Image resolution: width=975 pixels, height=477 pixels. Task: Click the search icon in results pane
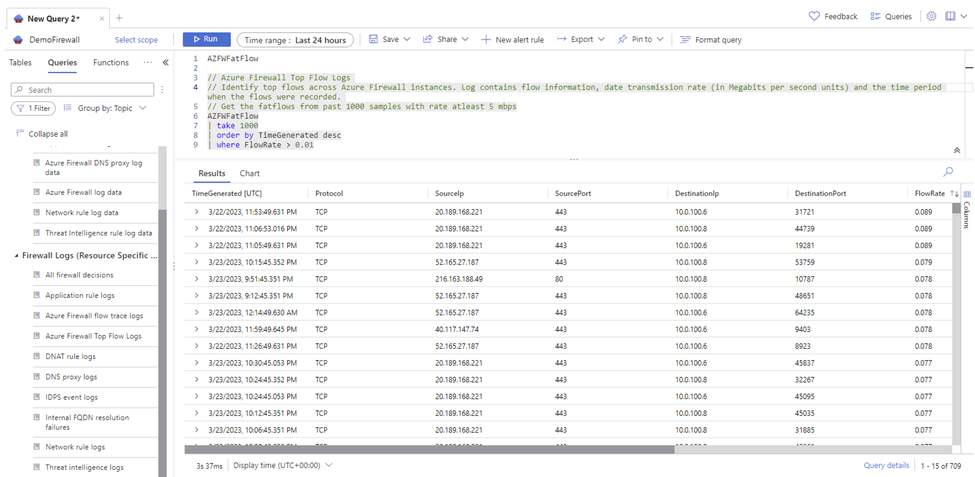948,172
